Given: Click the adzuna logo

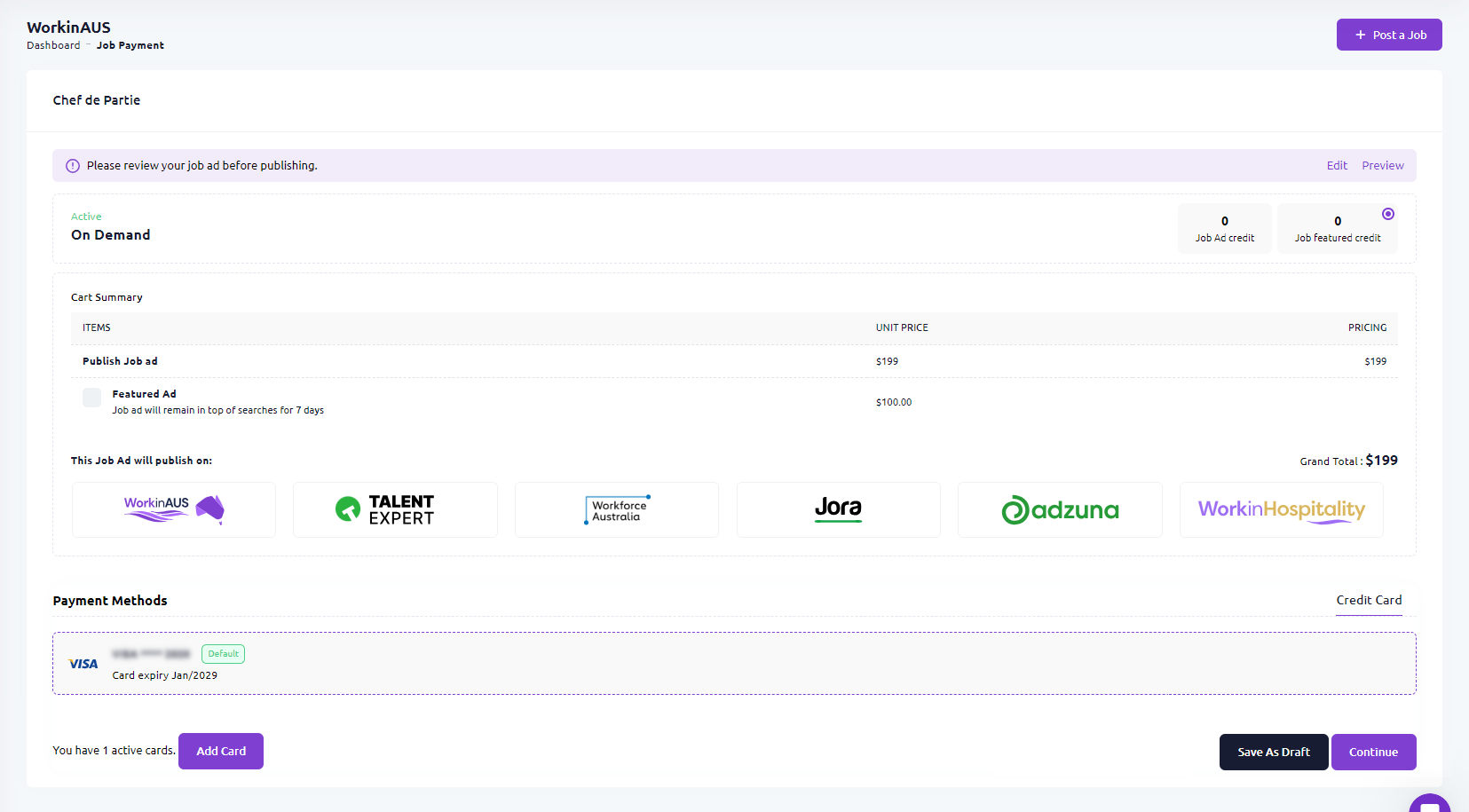Looking at the screenshot, I should (1060, 509).
